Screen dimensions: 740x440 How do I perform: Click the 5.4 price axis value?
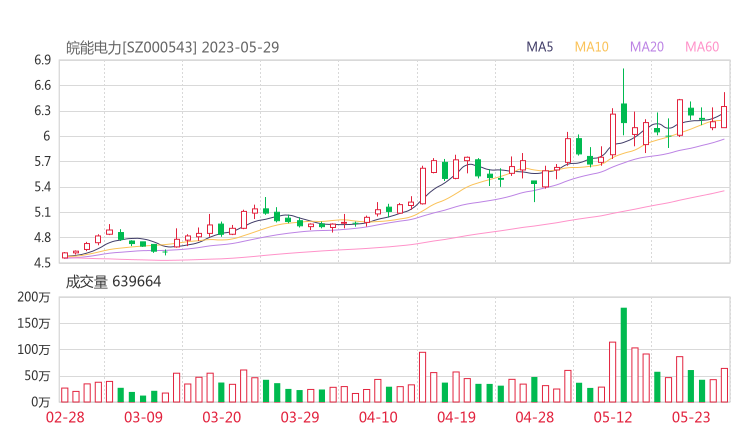42,187
